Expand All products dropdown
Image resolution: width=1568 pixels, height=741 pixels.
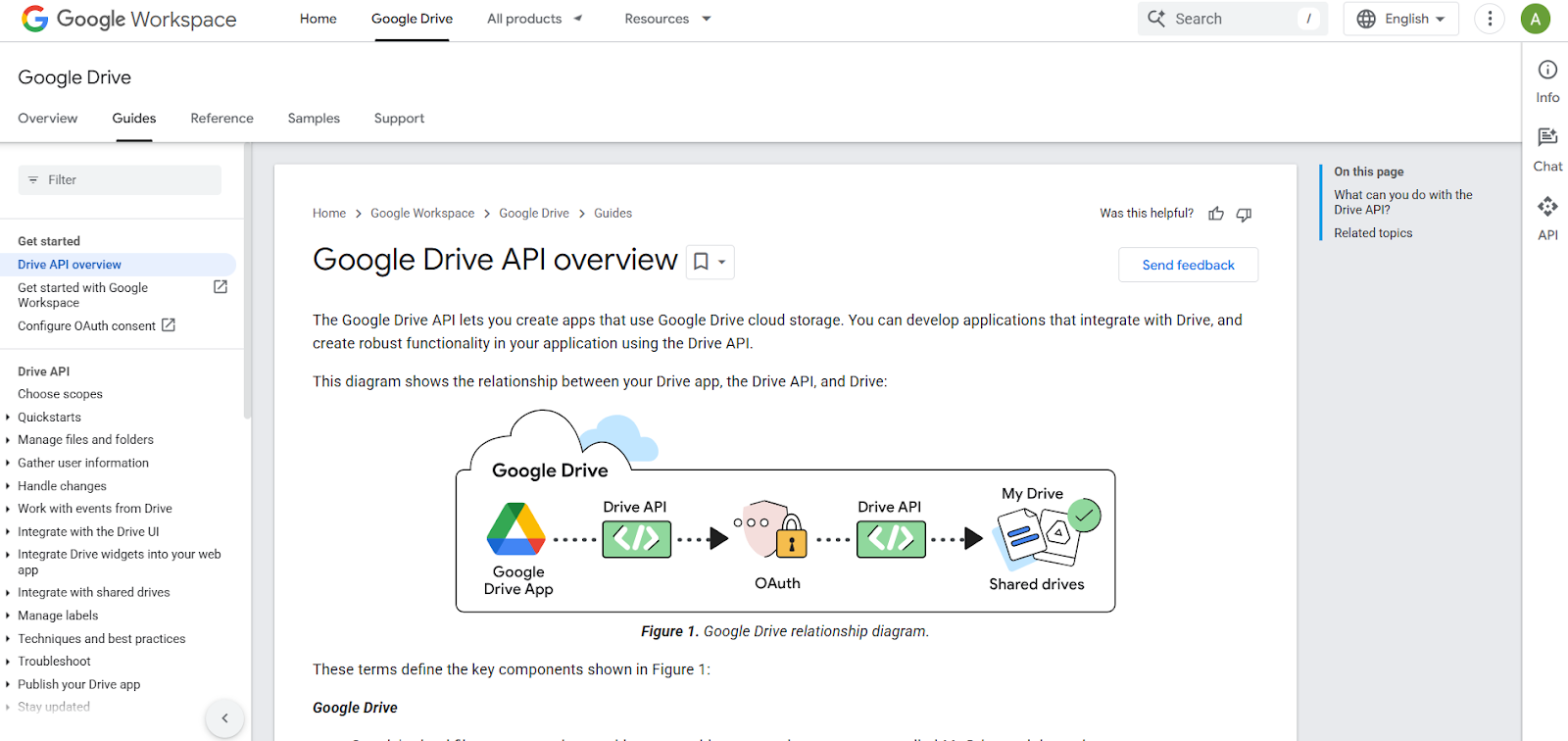click(x=578, y=19)
